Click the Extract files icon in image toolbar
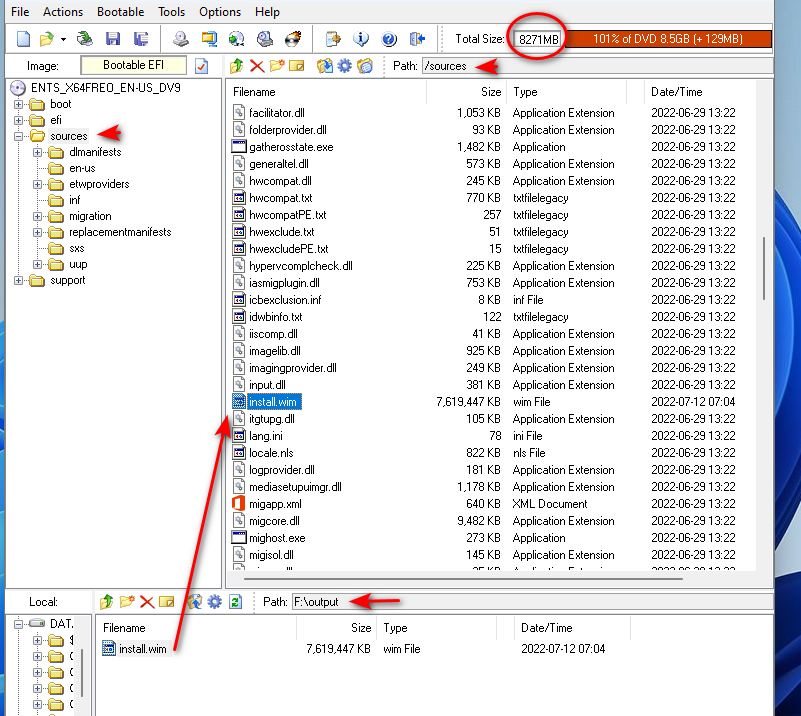This screenshot has height=716, width=801. (324, 66)
